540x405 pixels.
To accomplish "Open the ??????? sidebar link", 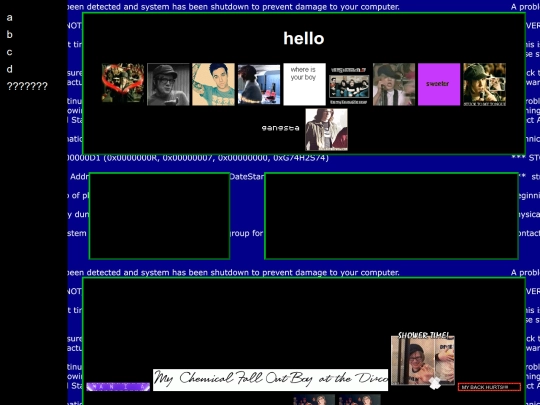I will pos(27,86).
